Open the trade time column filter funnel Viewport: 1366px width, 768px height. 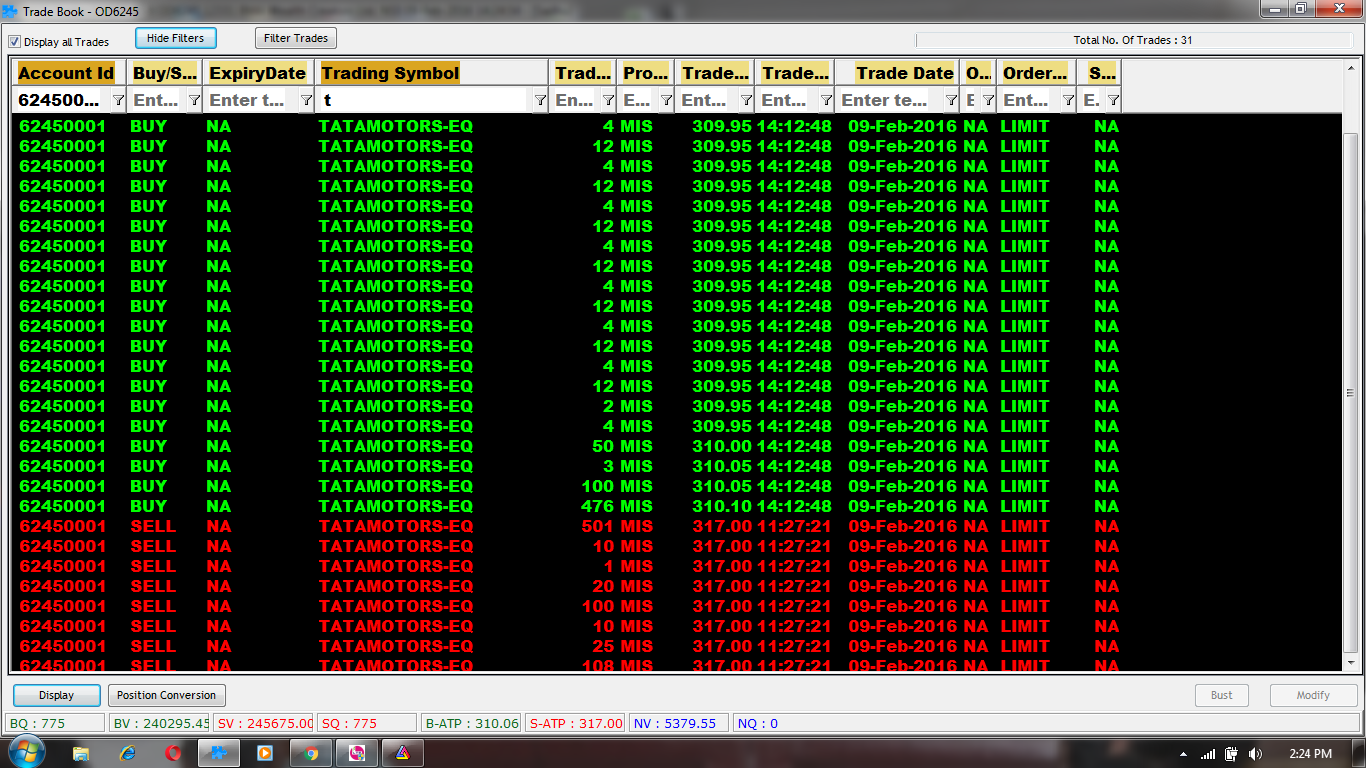(826, 100)
